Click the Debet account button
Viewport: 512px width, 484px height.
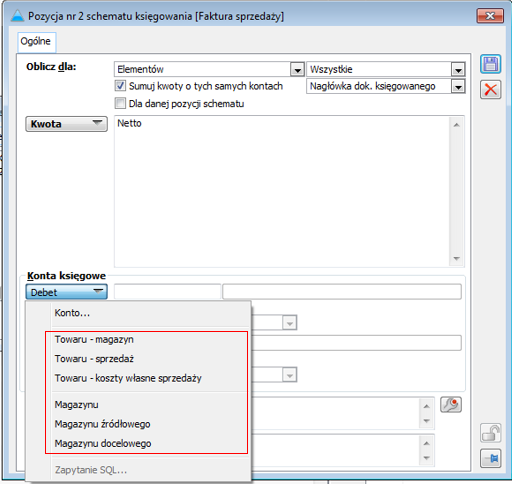click(66, 292)
